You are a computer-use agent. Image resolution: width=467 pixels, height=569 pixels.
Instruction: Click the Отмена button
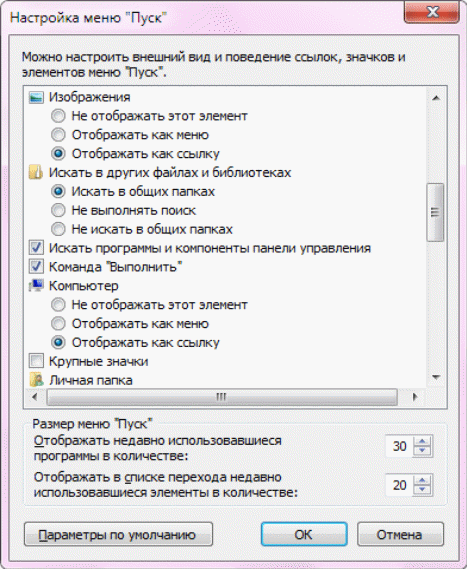(x=400, y=535)
